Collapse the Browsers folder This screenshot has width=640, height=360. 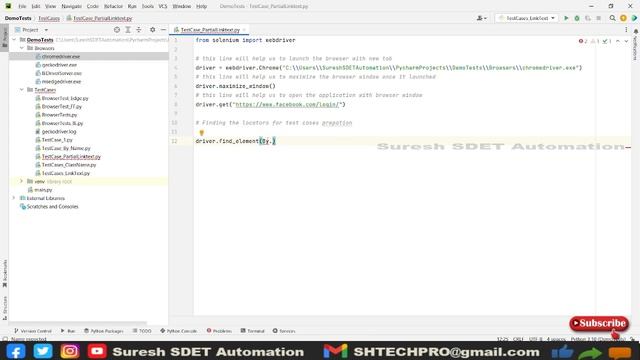click(22, 48)
